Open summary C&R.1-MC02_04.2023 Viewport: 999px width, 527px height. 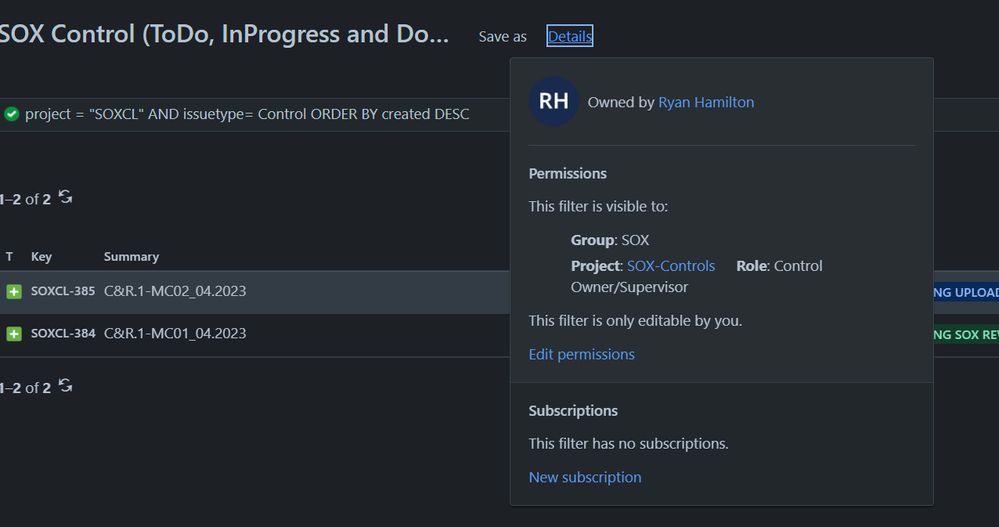click(x=175, y=291)
